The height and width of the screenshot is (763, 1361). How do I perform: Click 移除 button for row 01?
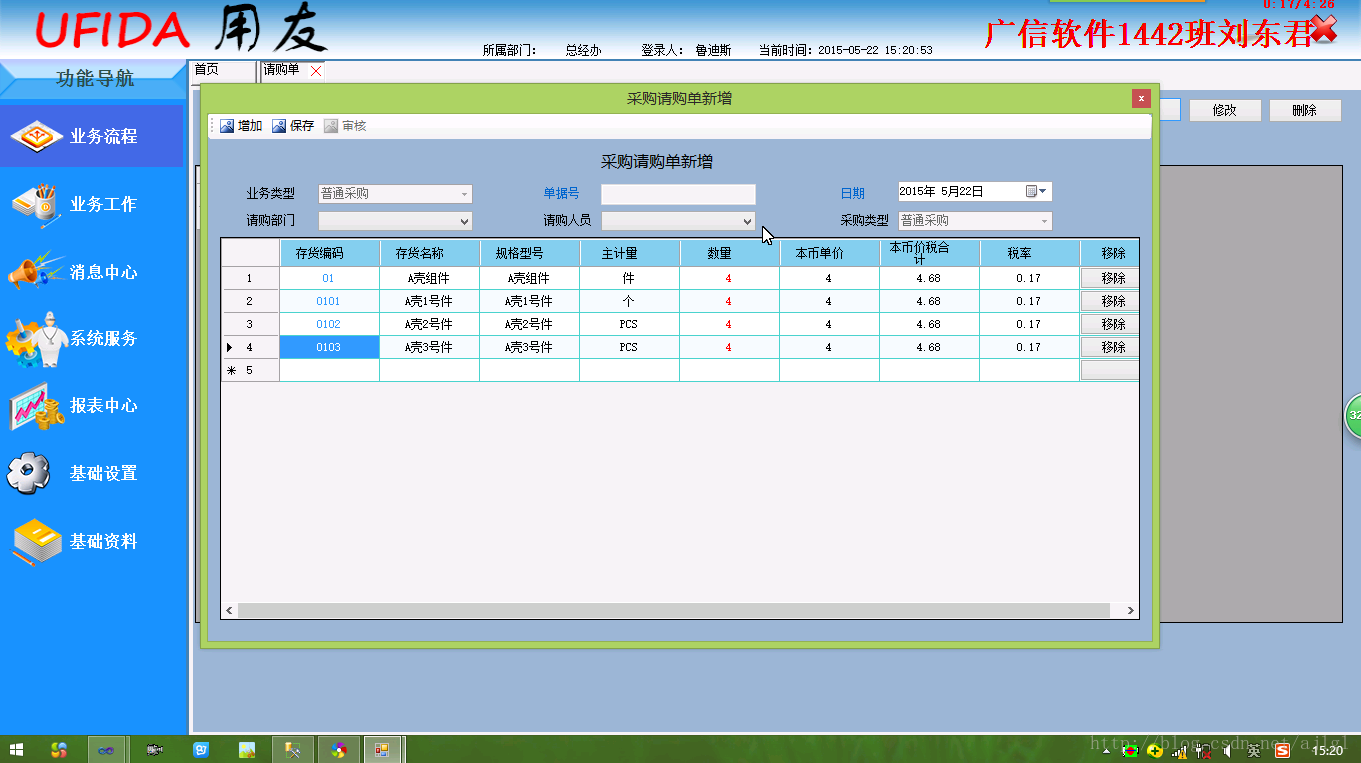(1110, 278)
